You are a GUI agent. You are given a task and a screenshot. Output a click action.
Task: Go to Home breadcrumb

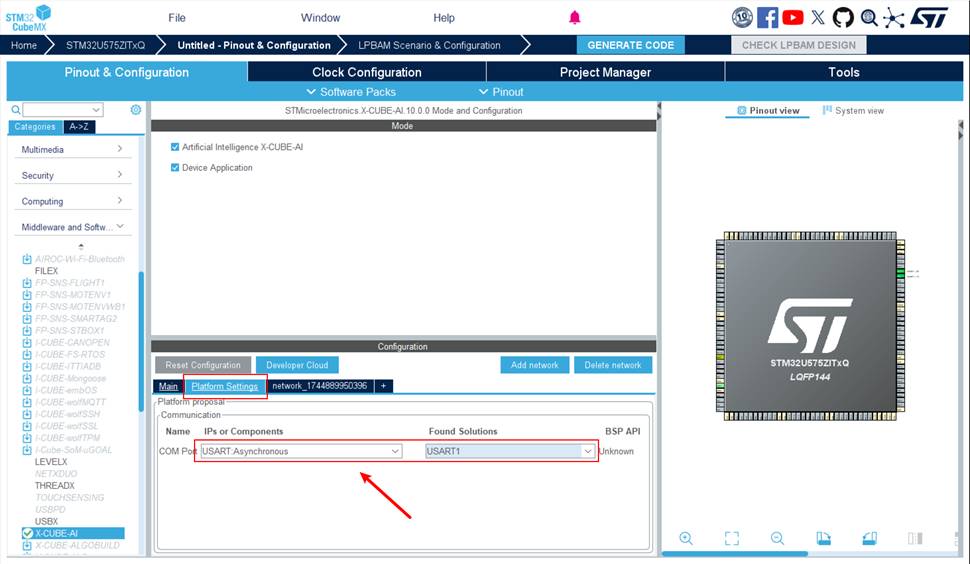coord(24,45)
